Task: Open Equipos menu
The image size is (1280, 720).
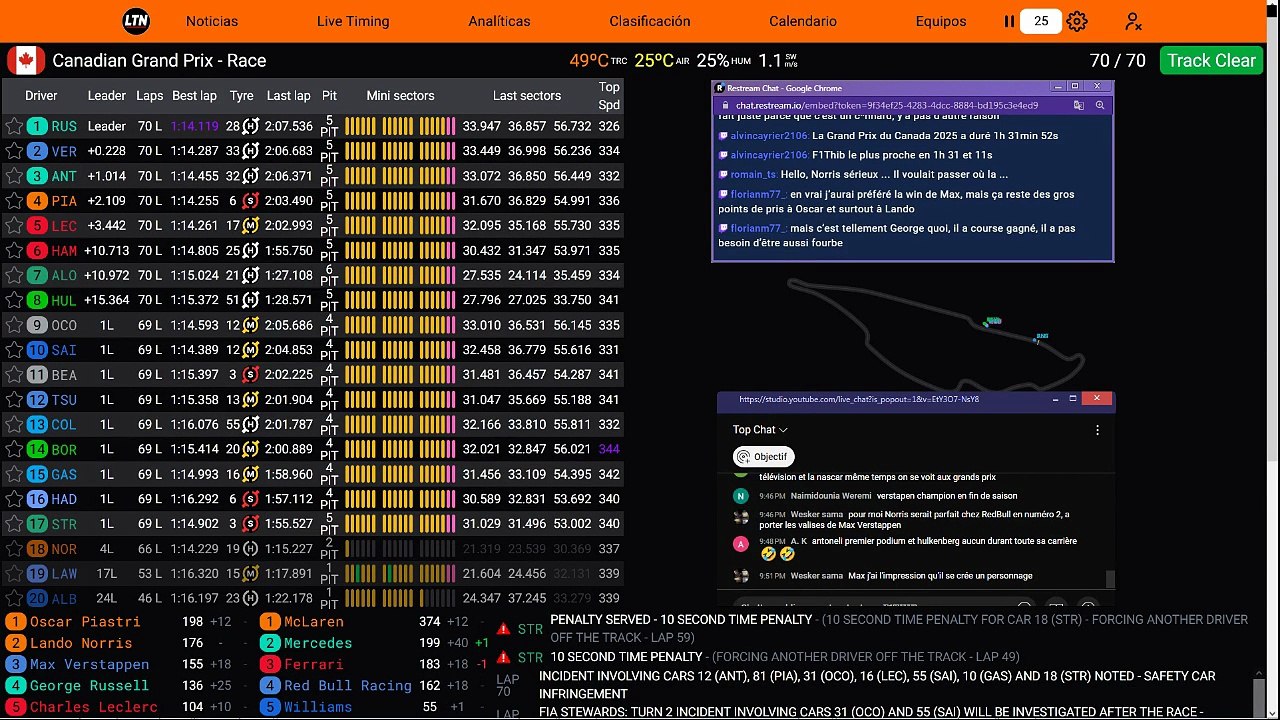Action: (941, 21)
